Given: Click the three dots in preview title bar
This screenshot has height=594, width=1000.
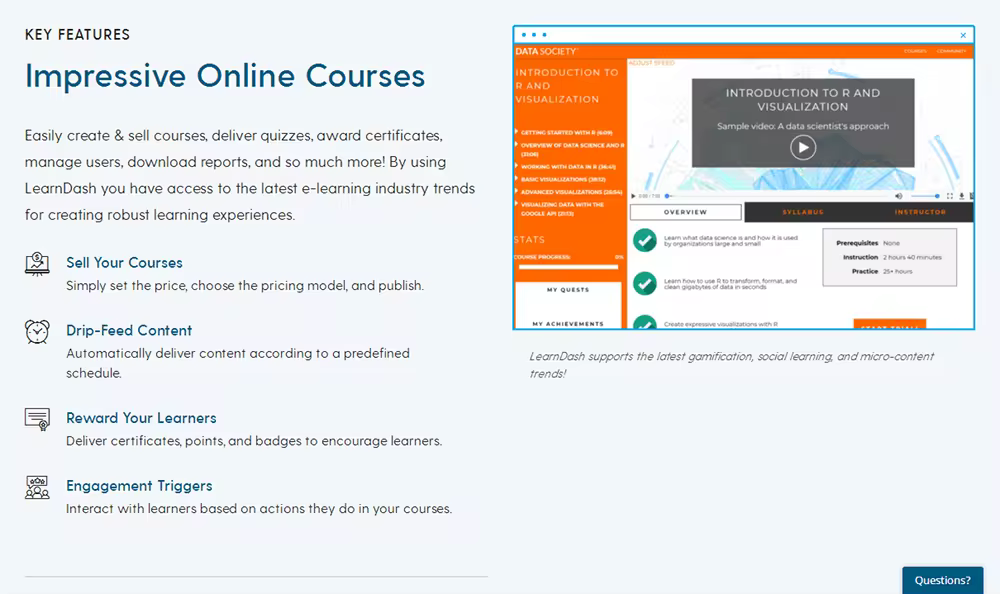Looking at the screenshot, I should click(534, 35).
